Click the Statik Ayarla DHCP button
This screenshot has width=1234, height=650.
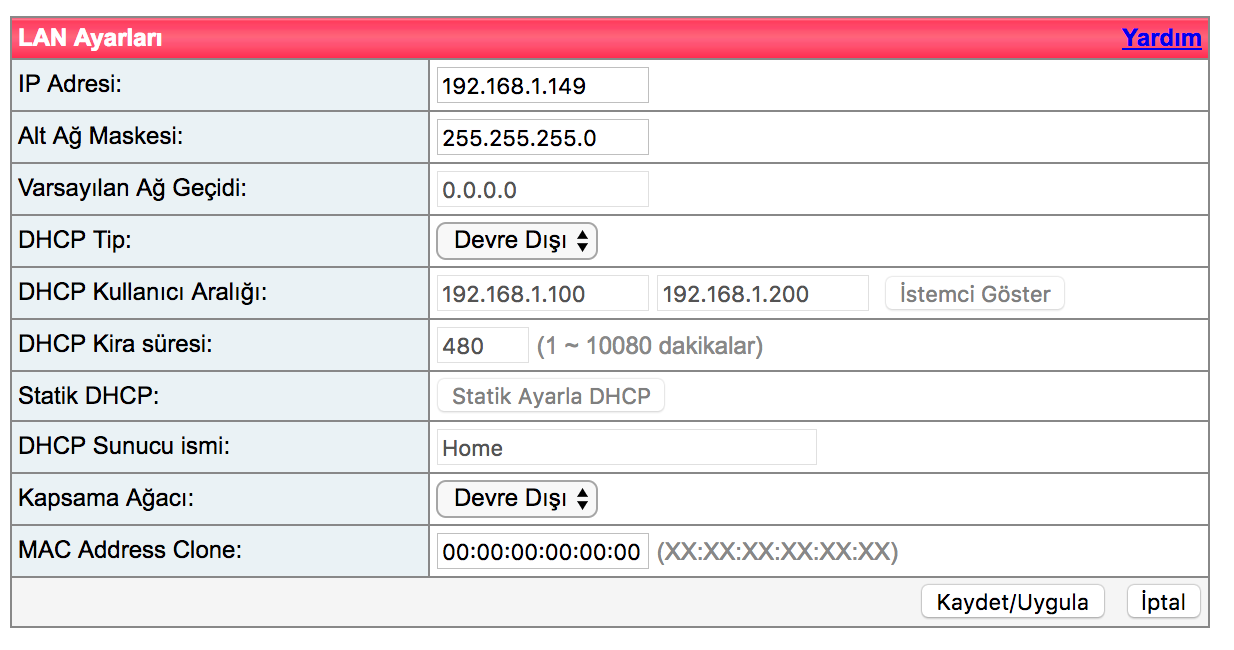[551, 396]
